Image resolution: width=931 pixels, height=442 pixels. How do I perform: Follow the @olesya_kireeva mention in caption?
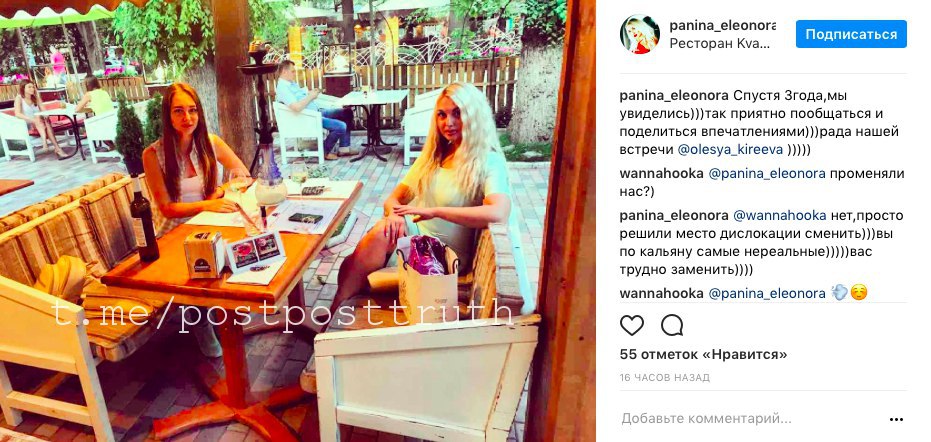(x=729, y=150)
